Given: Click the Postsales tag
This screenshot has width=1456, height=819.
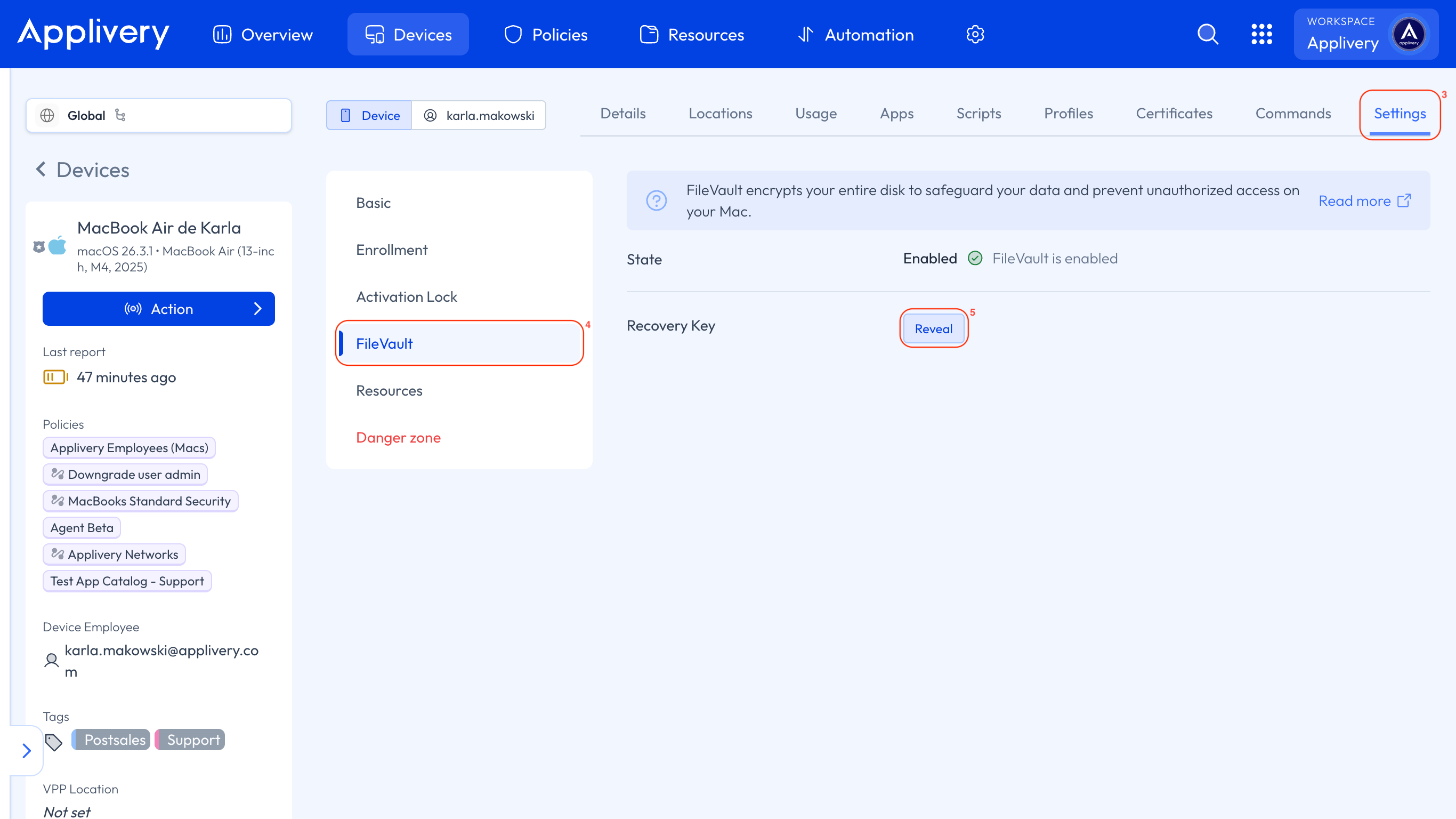Looking at the screenshot, I should click(x=111, y=740).
